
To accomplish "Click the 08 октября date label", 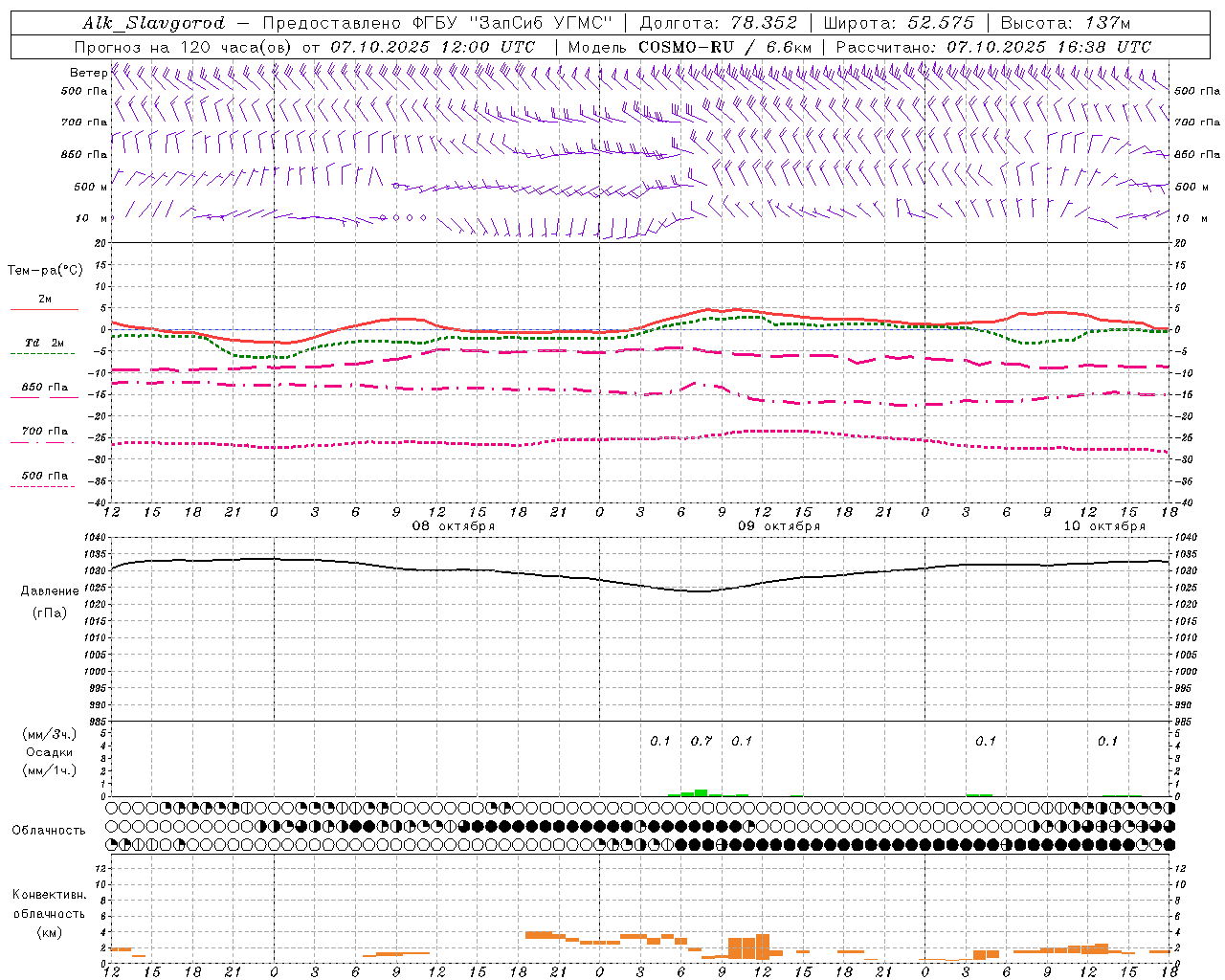I will (x=454, y=526).
